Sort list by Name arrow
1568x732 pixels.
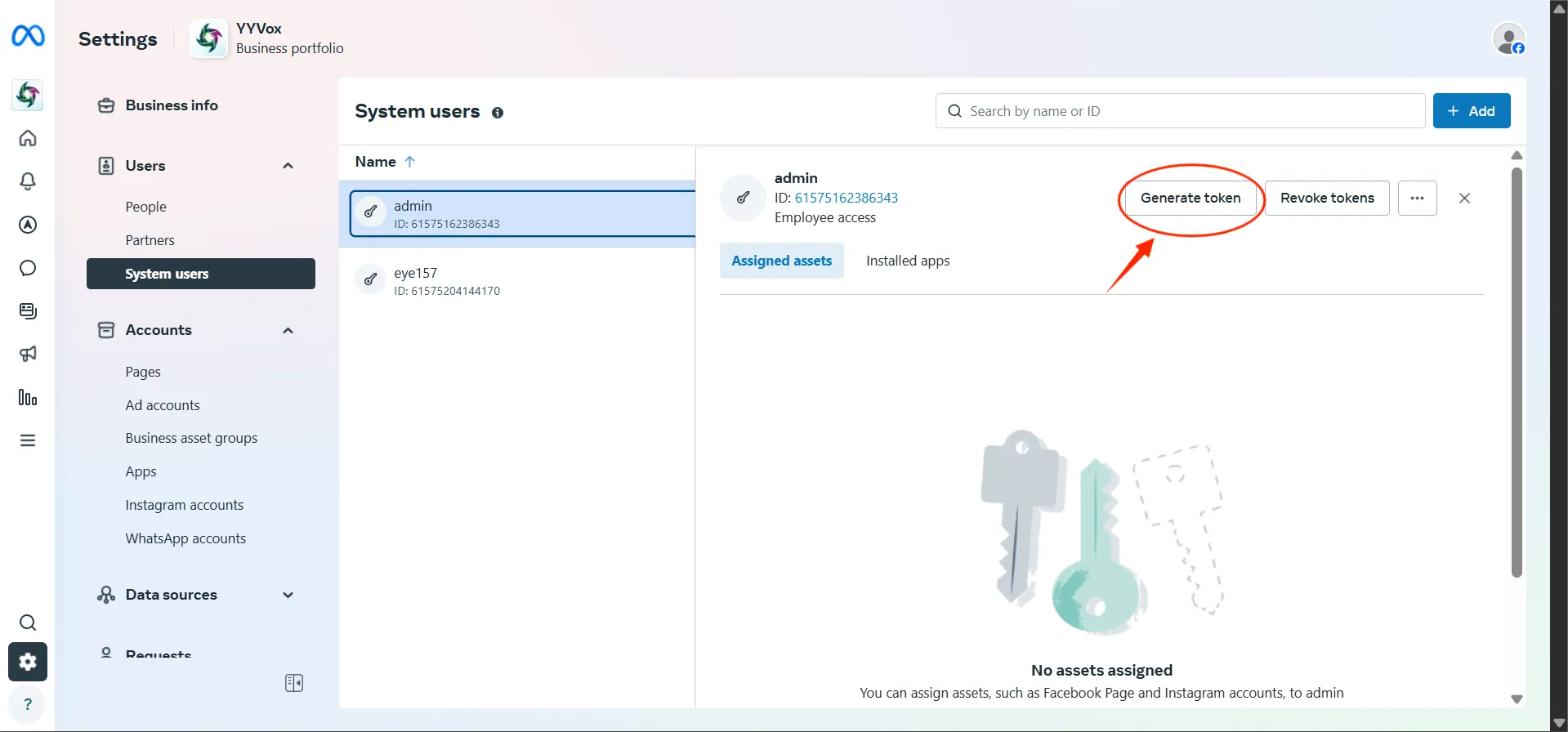pyautogui.click(x=410, y=162)
